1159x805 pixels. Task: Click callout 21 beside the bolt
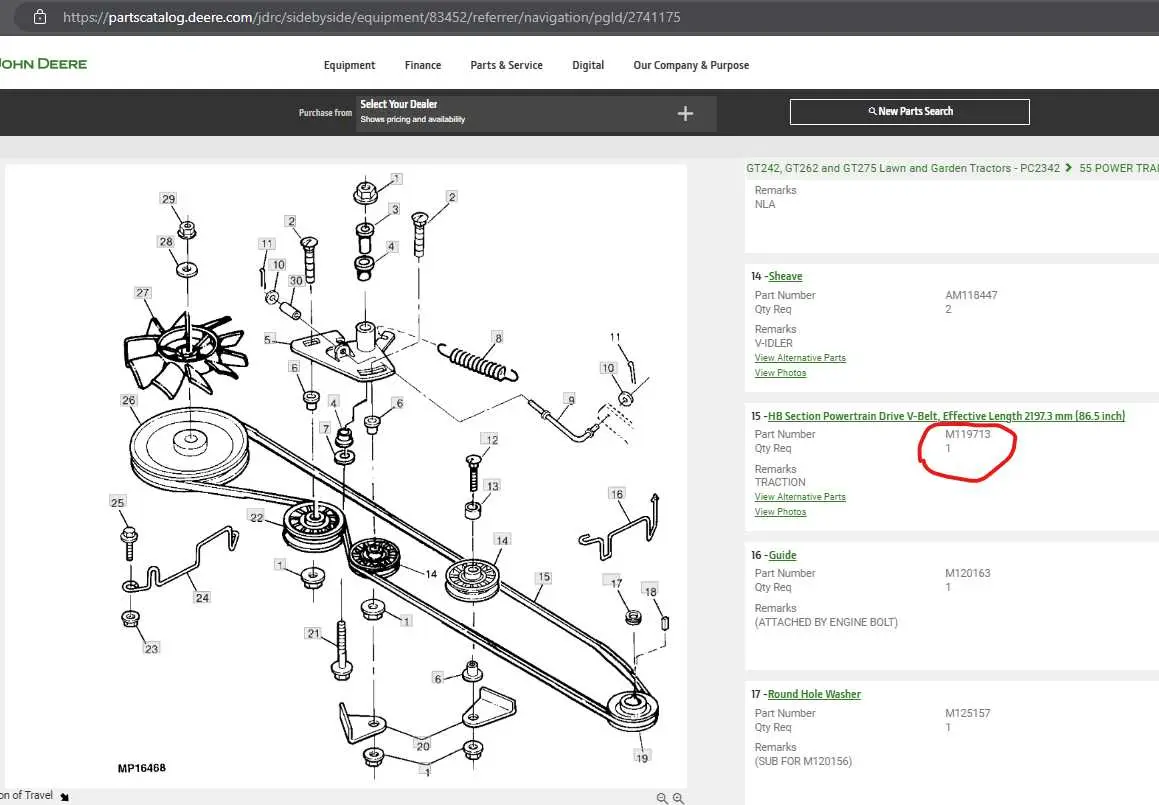tap(313, 634)
